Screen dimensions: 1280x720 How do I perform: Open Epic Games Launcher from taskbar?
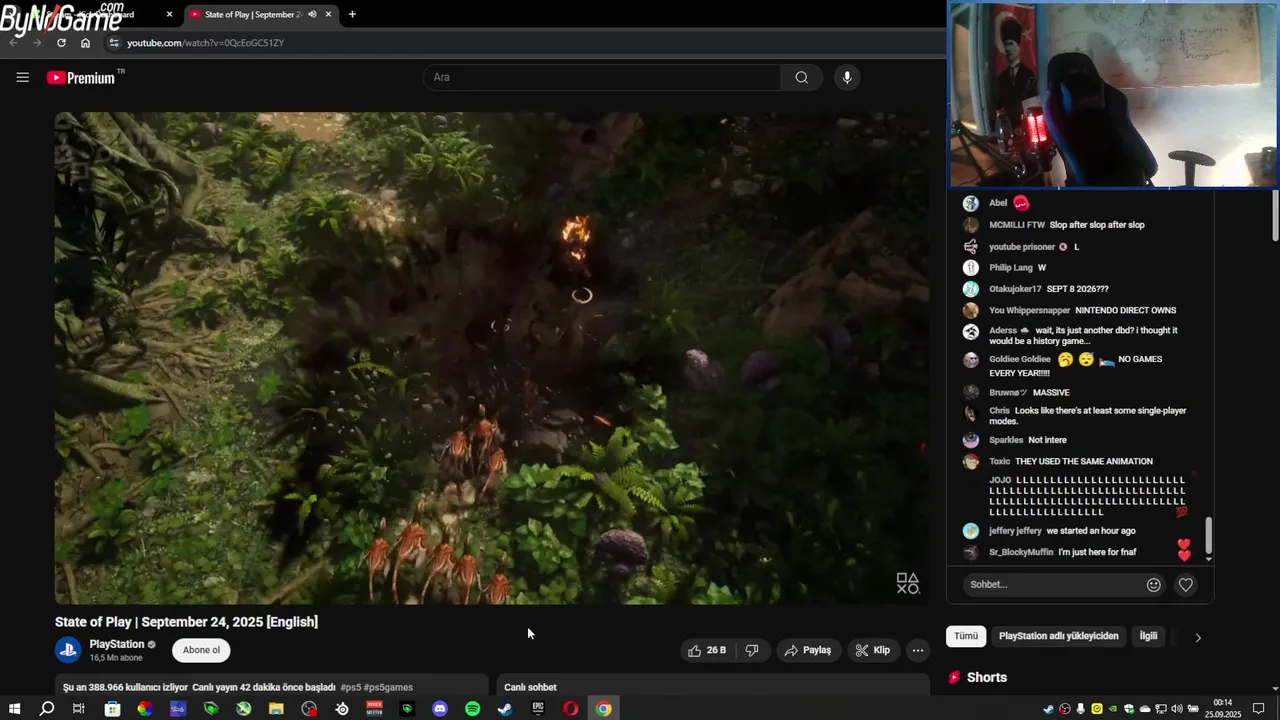click(538, 709)
